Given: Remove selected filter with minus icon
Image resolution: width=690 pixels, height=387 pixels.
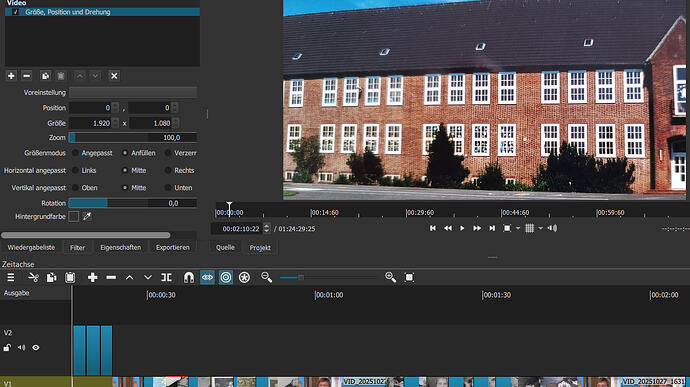Looking at the screenshot, I should pyautogui.click(x=26, y=76).
